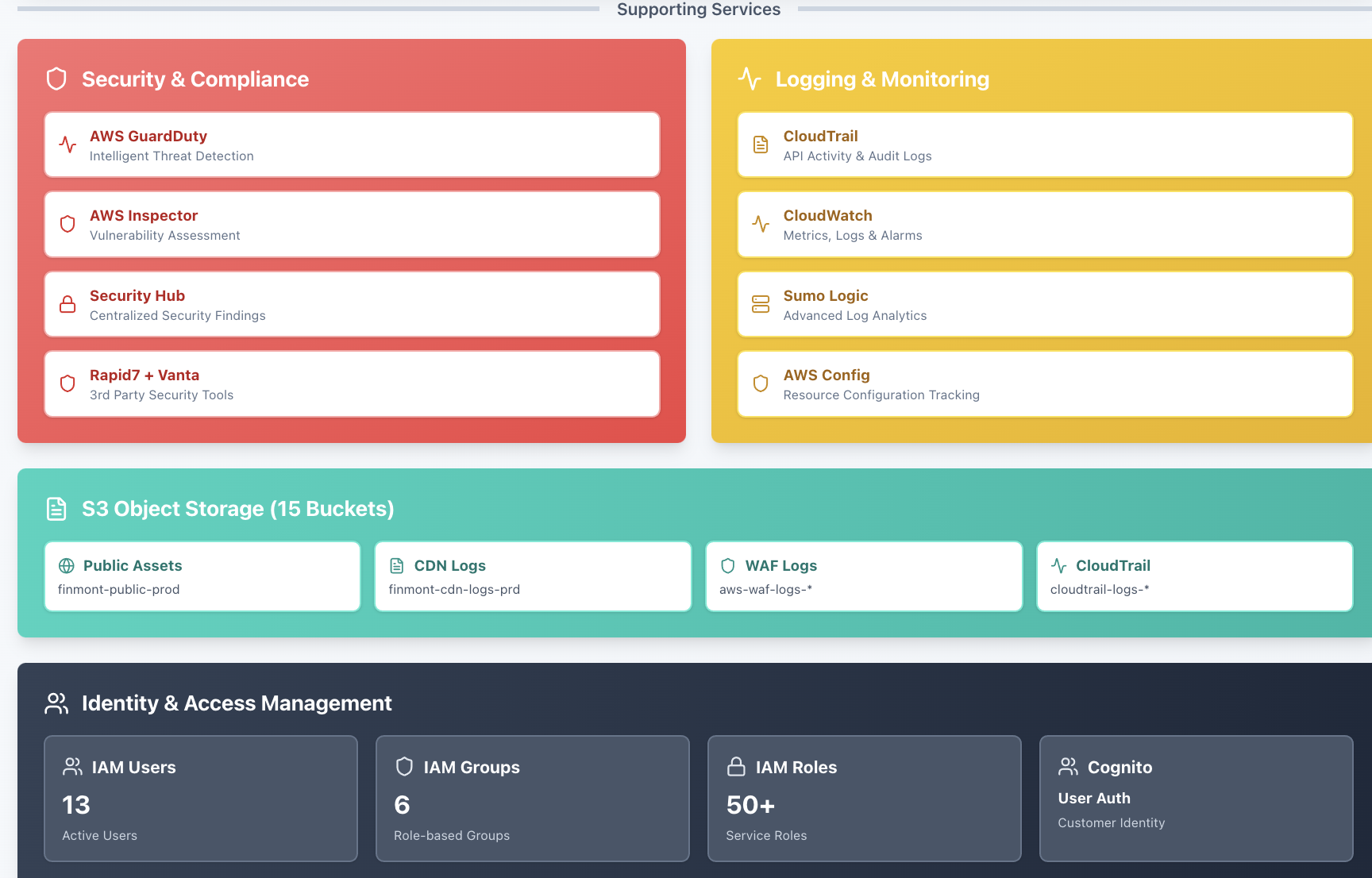Click the 'Customer Identity' text under Cognito
The width and height of the screenshot is (1372, 878).
(x=1111, y=823)
